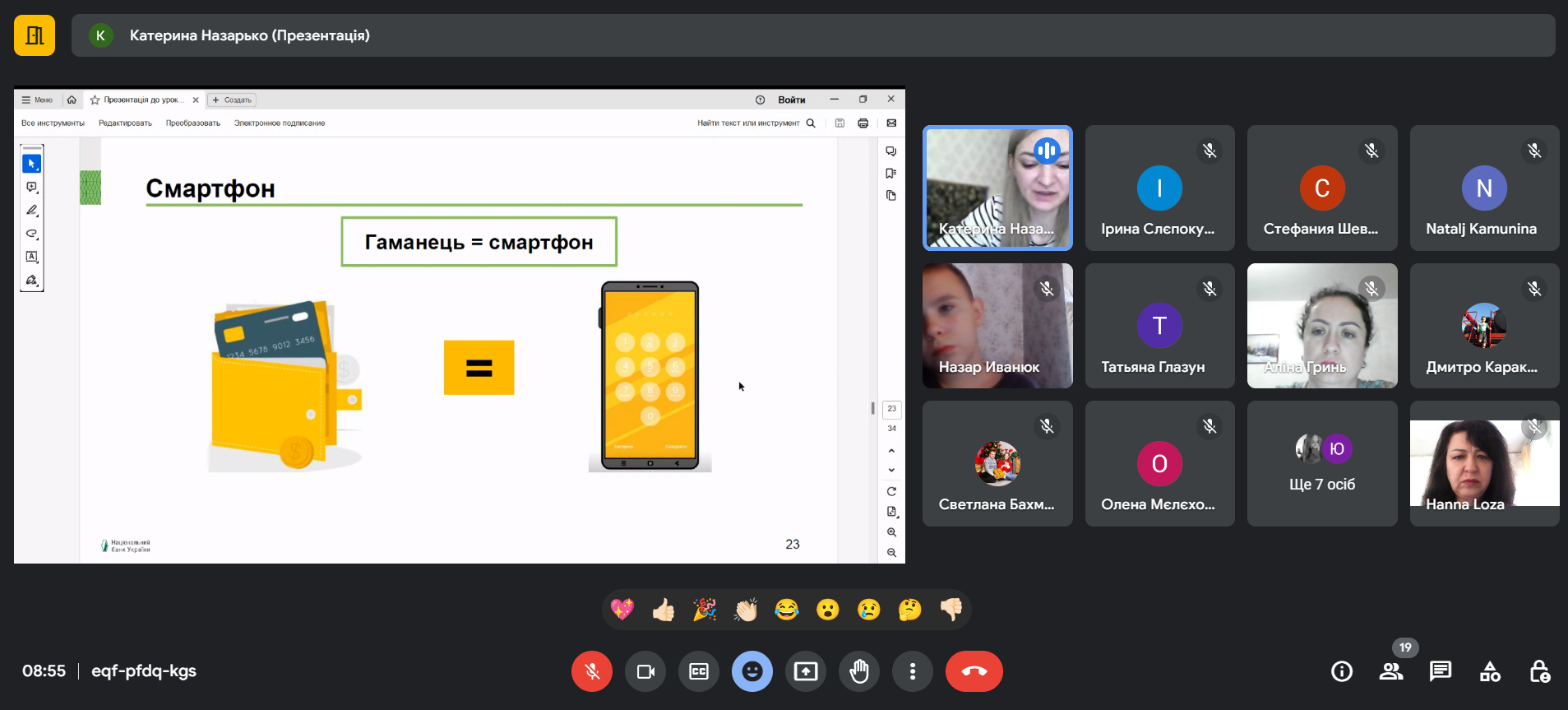Open more options three-dot menu
Image resolution: width=1568 pixels, height=710 pixels.
(912, 671)
